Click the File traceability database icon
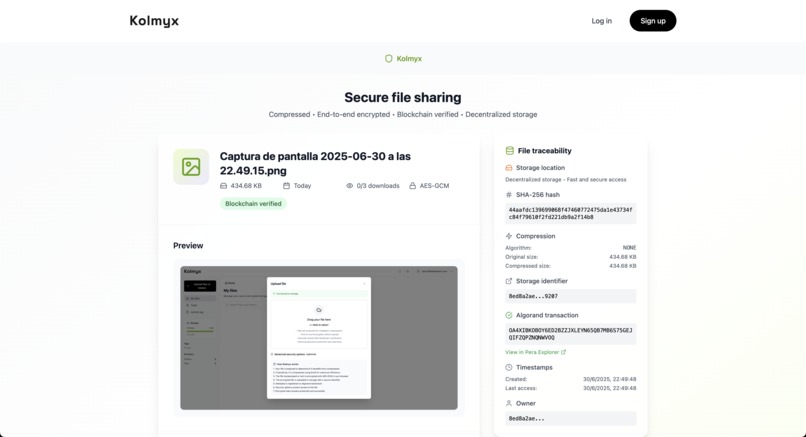Image resolution: width=806 pixels, height=437 pixels. 509,151
